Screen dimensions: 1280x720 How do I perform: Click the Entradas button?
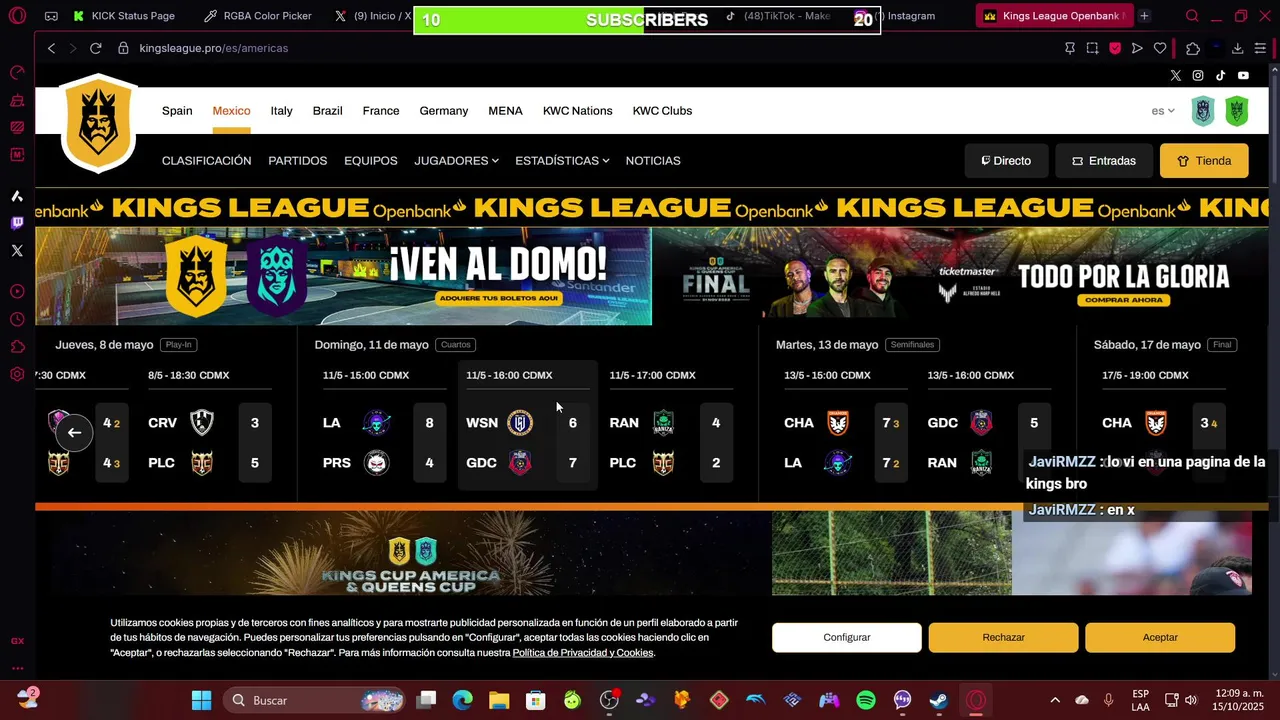click(x=1104, y=160)
